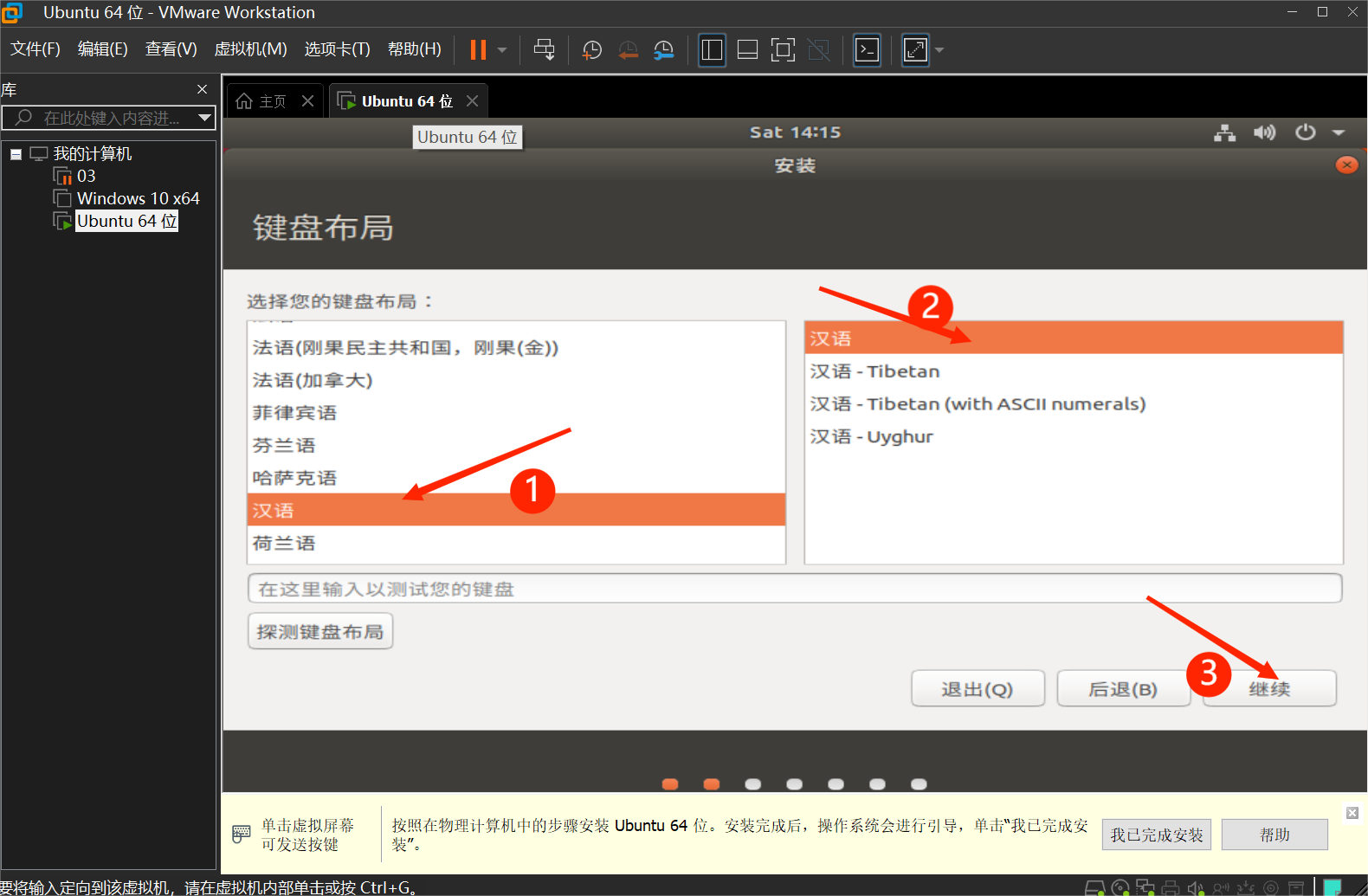
Task: Close the 主页 tab
Action: [307, 101]
